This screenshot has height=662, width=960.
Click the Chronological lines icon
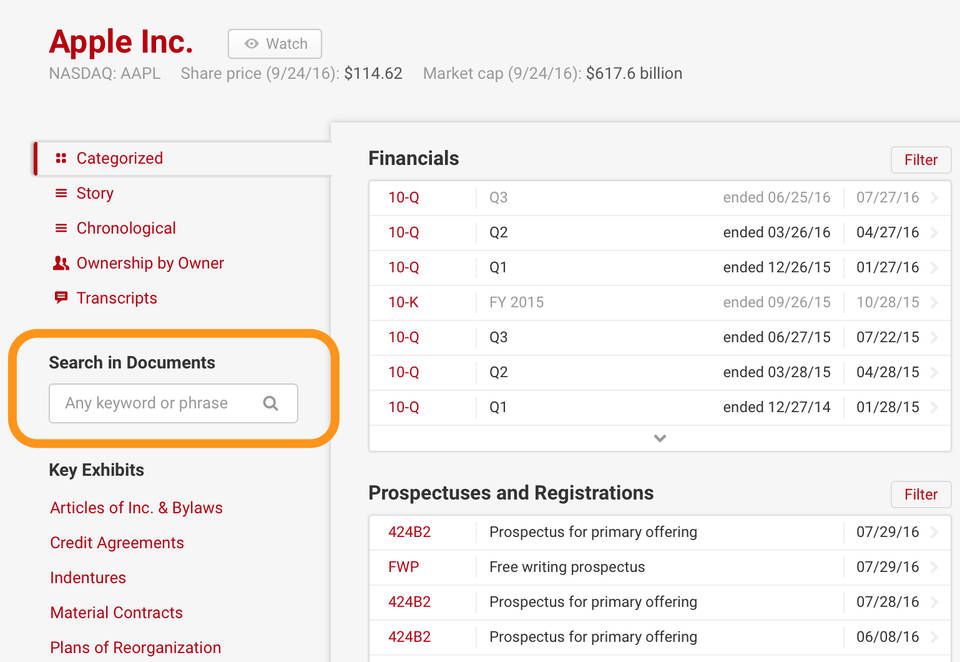point(61,228)
